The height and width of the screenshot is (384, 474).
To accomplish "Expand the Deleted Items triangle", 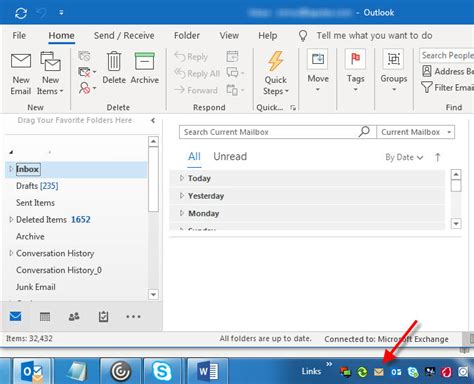I will click(11, 219).
